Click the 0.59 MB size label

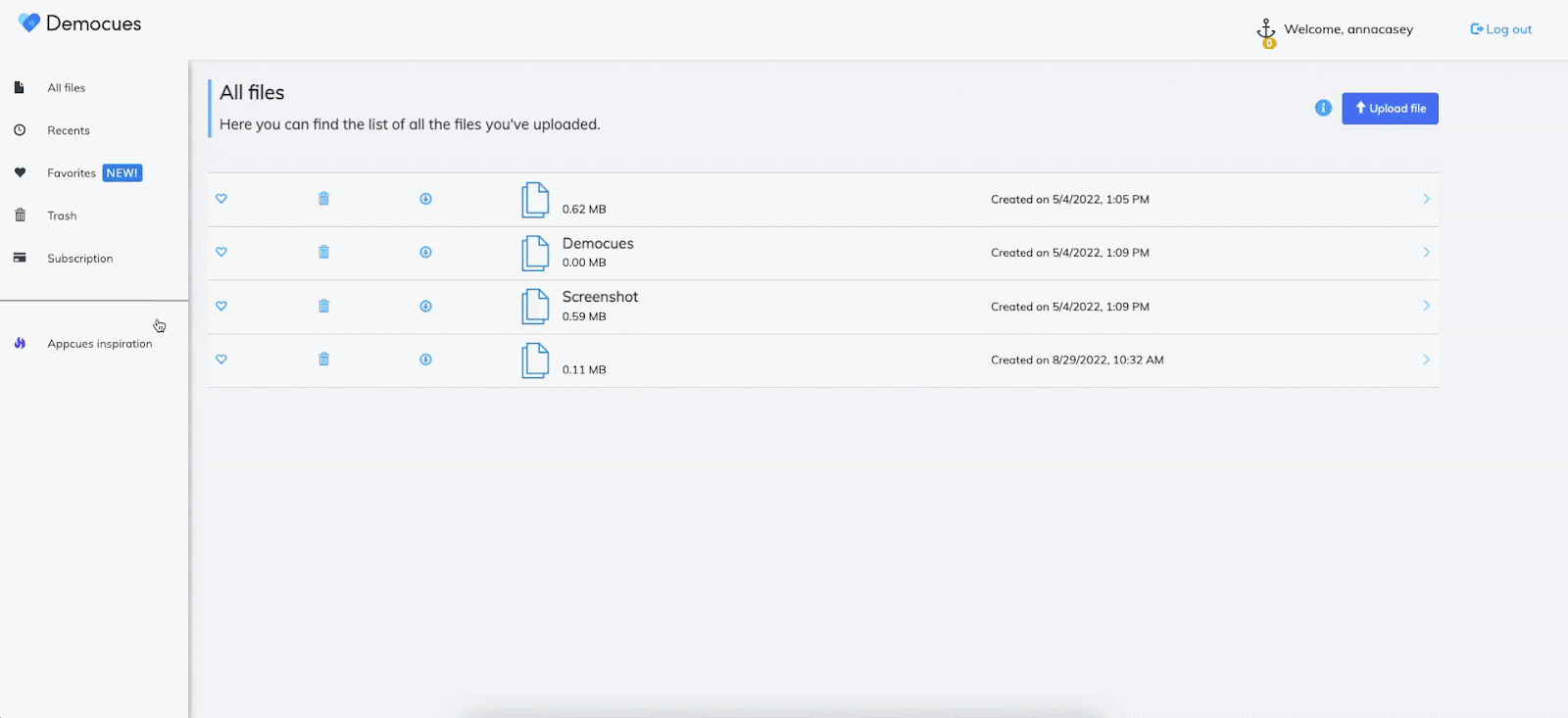tap(584, 316)
